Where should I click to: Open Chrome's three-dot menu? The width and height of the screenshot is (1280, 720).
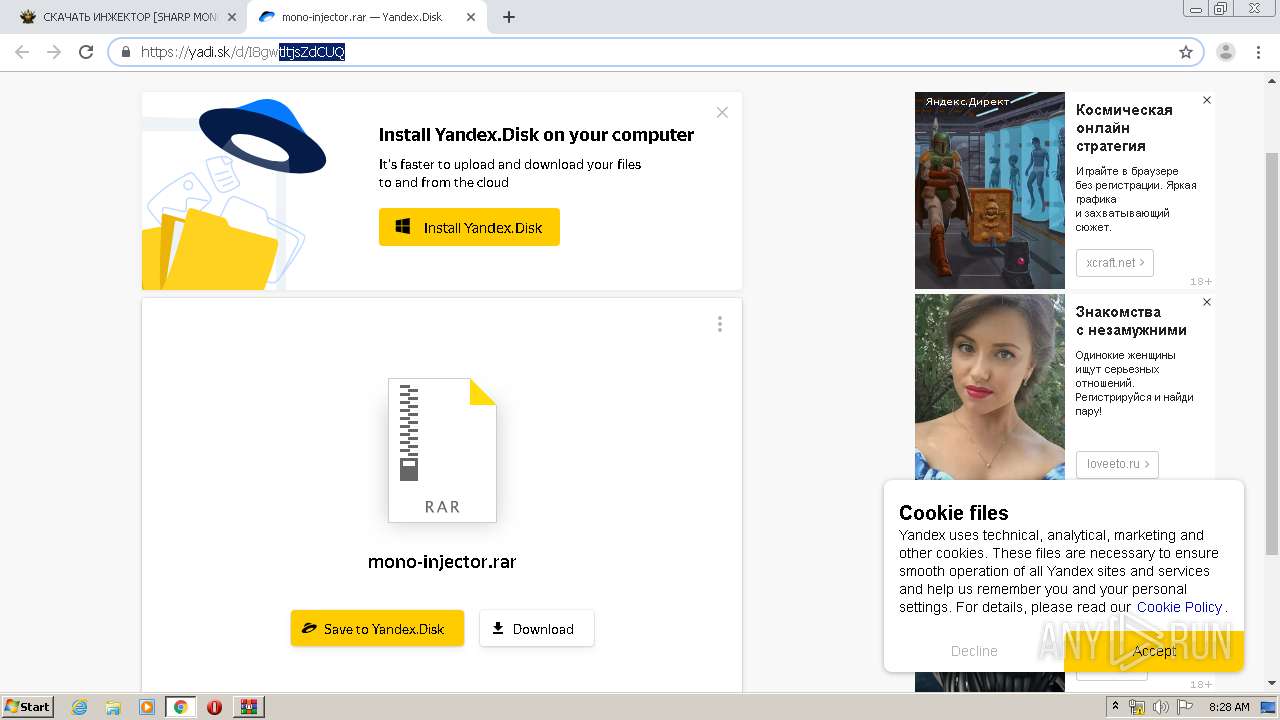pos(1259,52)
